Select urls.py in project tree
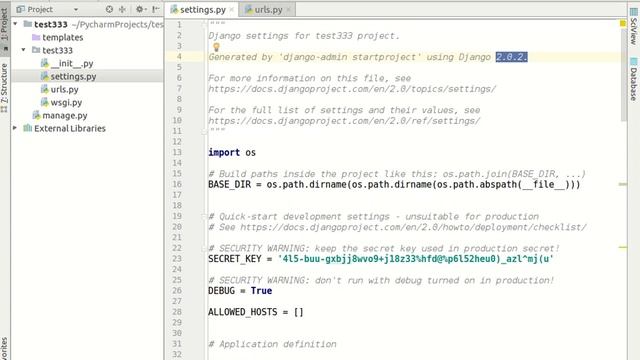The image size is (640, 360). coord(60,89)
